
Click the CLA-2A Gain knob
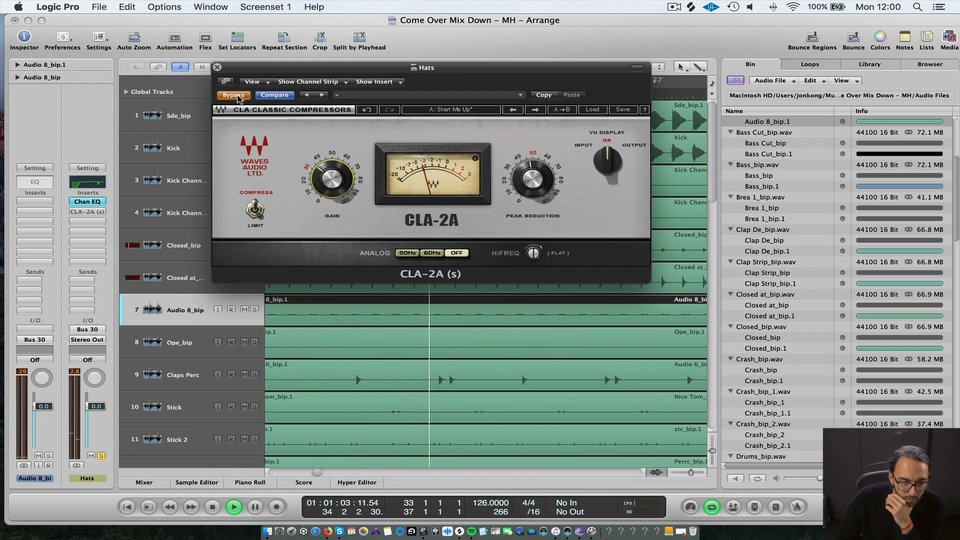coord(331,179)
